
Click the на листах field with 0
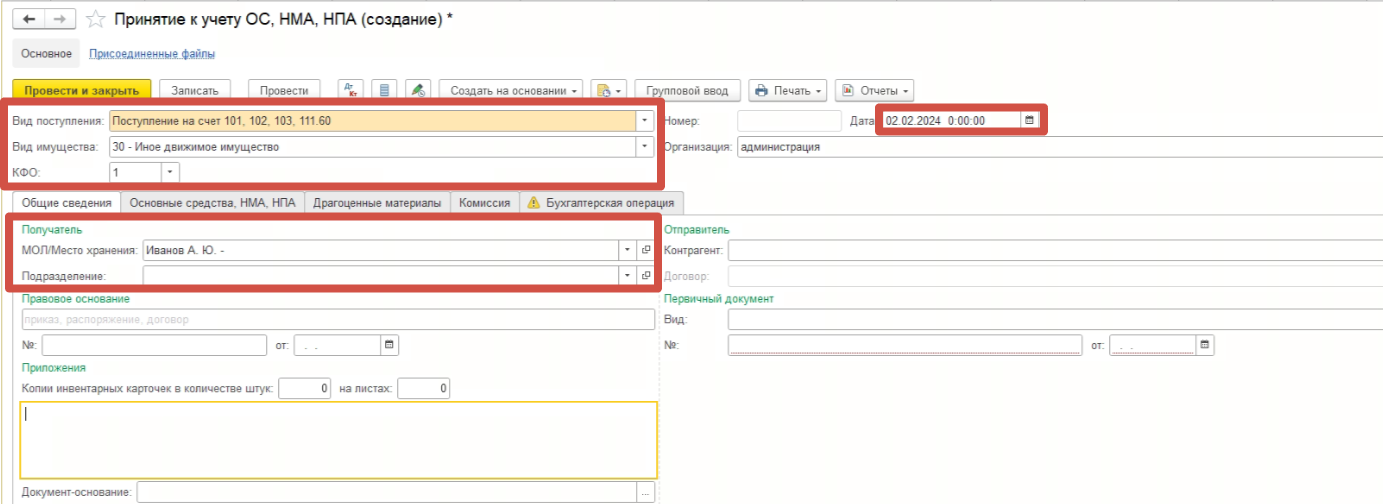point(424,388)
